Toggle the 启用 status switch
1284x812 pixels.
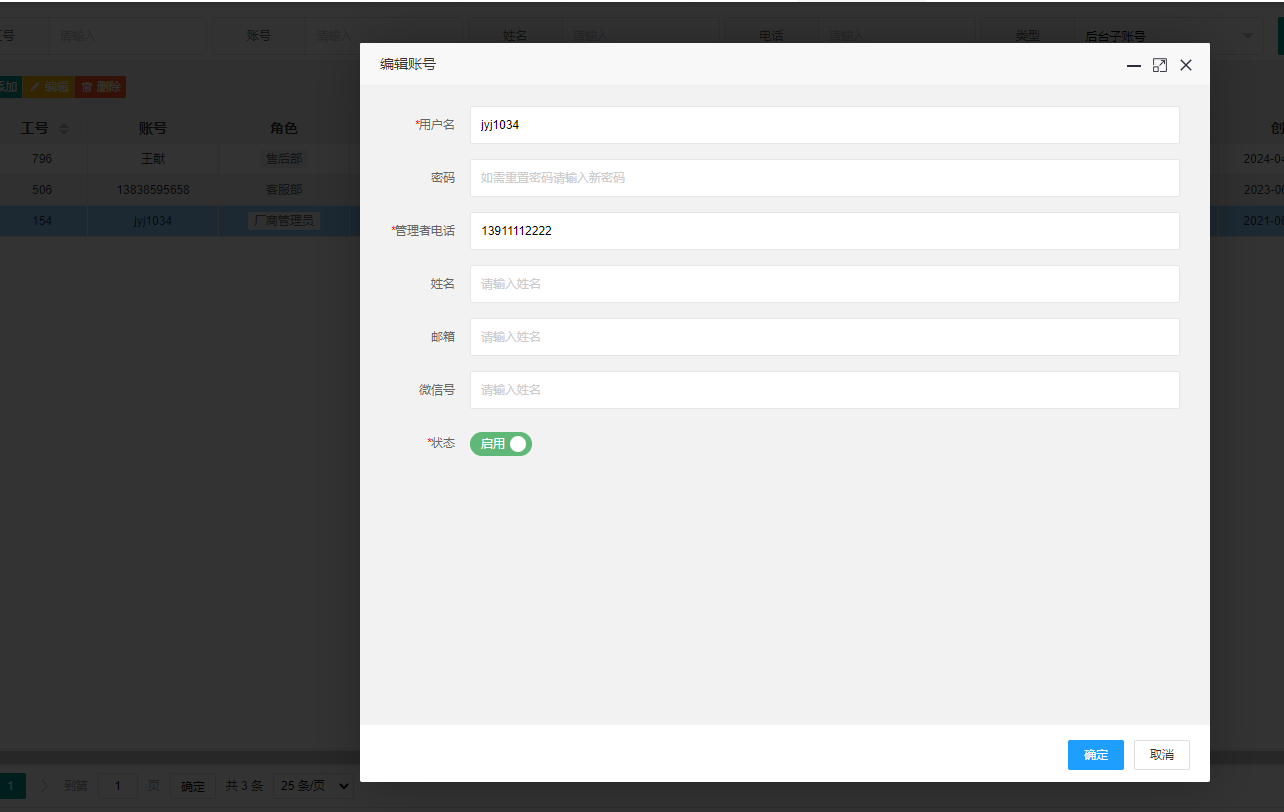501,444
